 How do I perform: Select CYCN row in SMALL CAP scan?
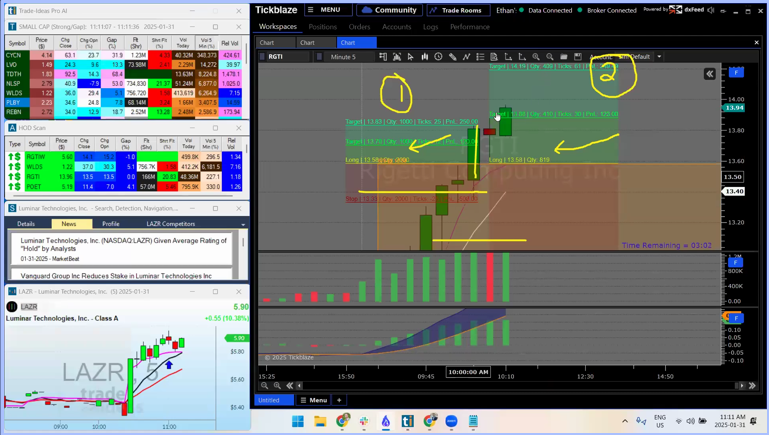(x=124, y=55)
